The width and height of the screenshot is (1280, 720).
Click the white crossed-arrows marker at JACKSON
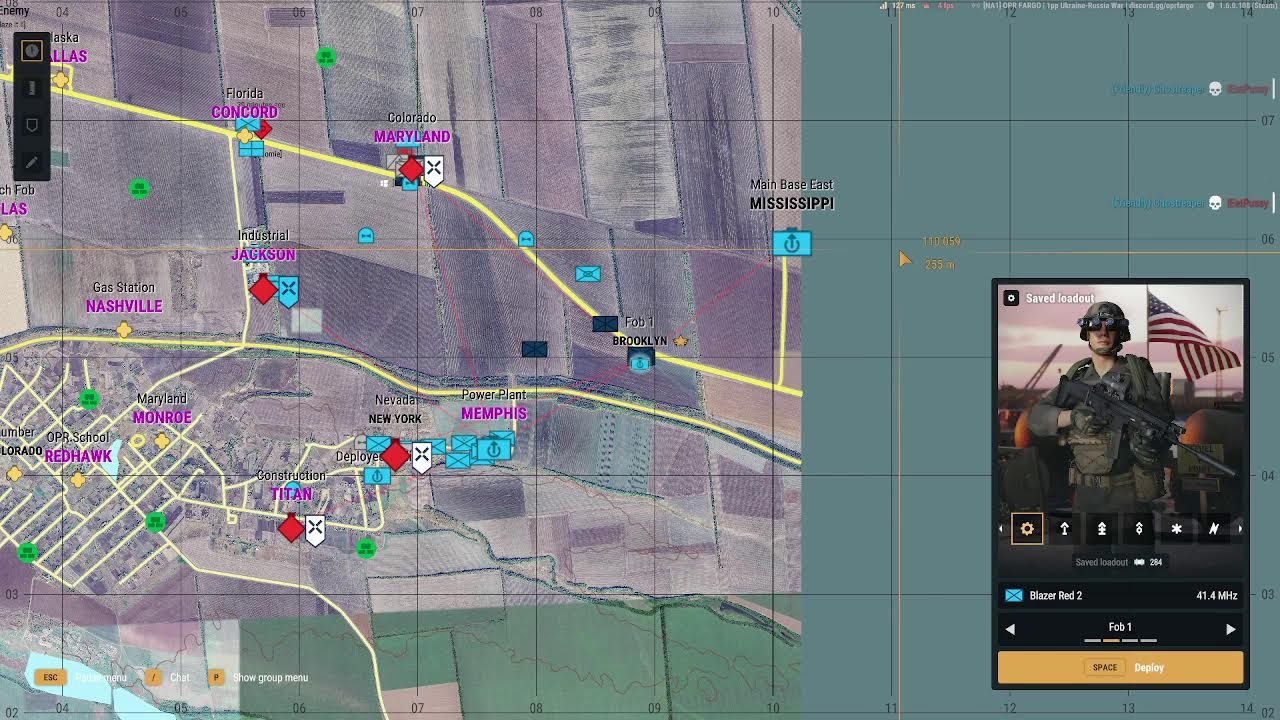point(288,291)
